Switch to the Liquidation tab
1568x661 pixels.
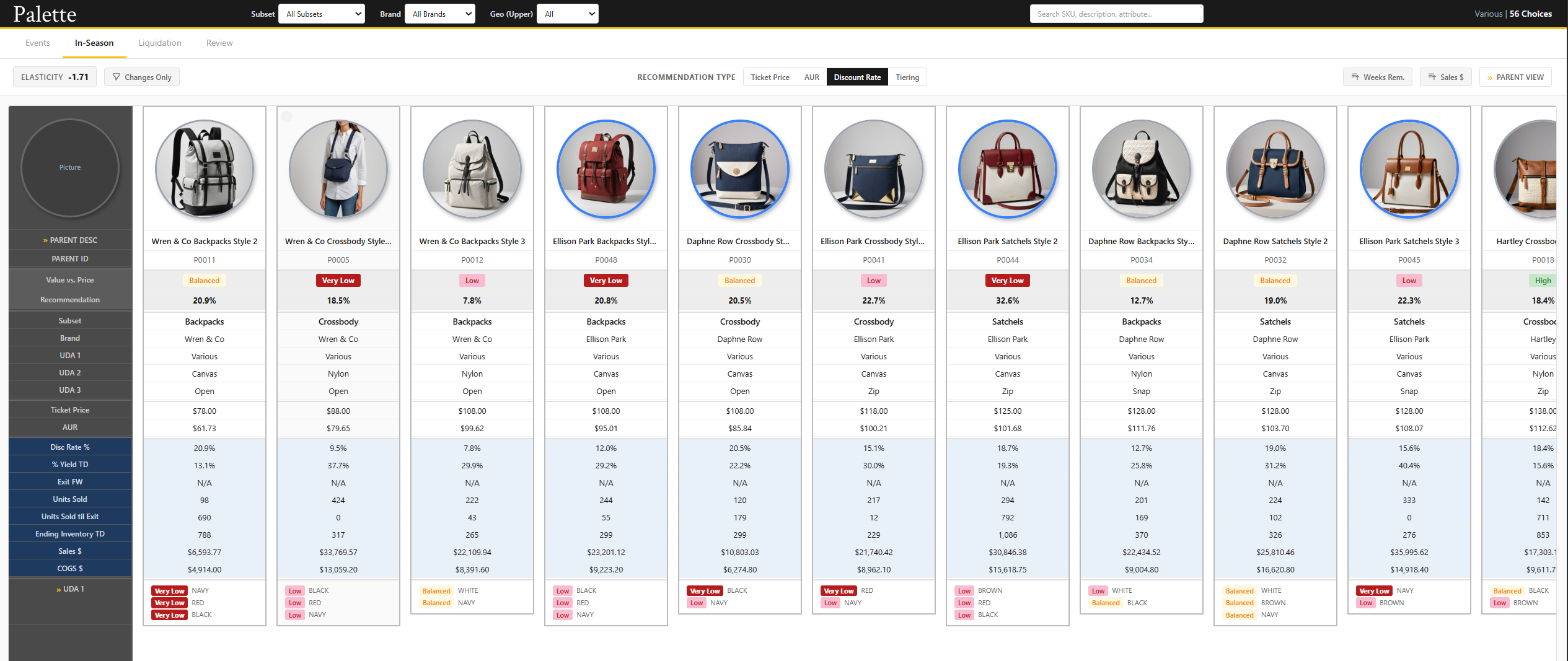(x=160, y=43)
